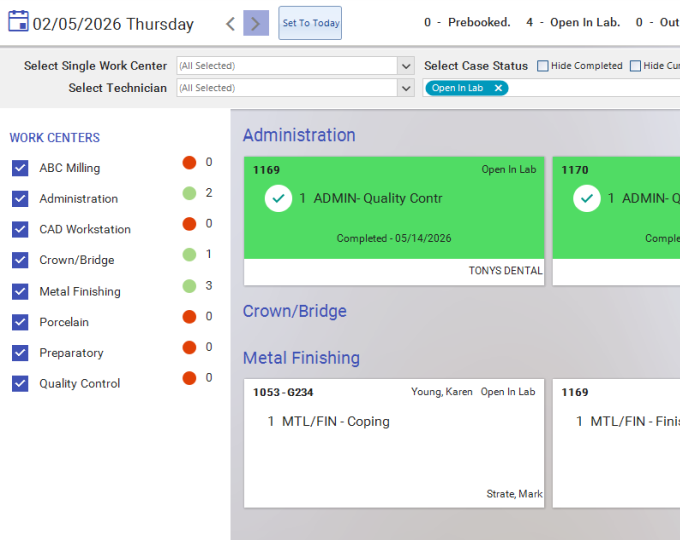
Task: Uncheck the Preparatory work center
Action: click(x=20, y=353)
